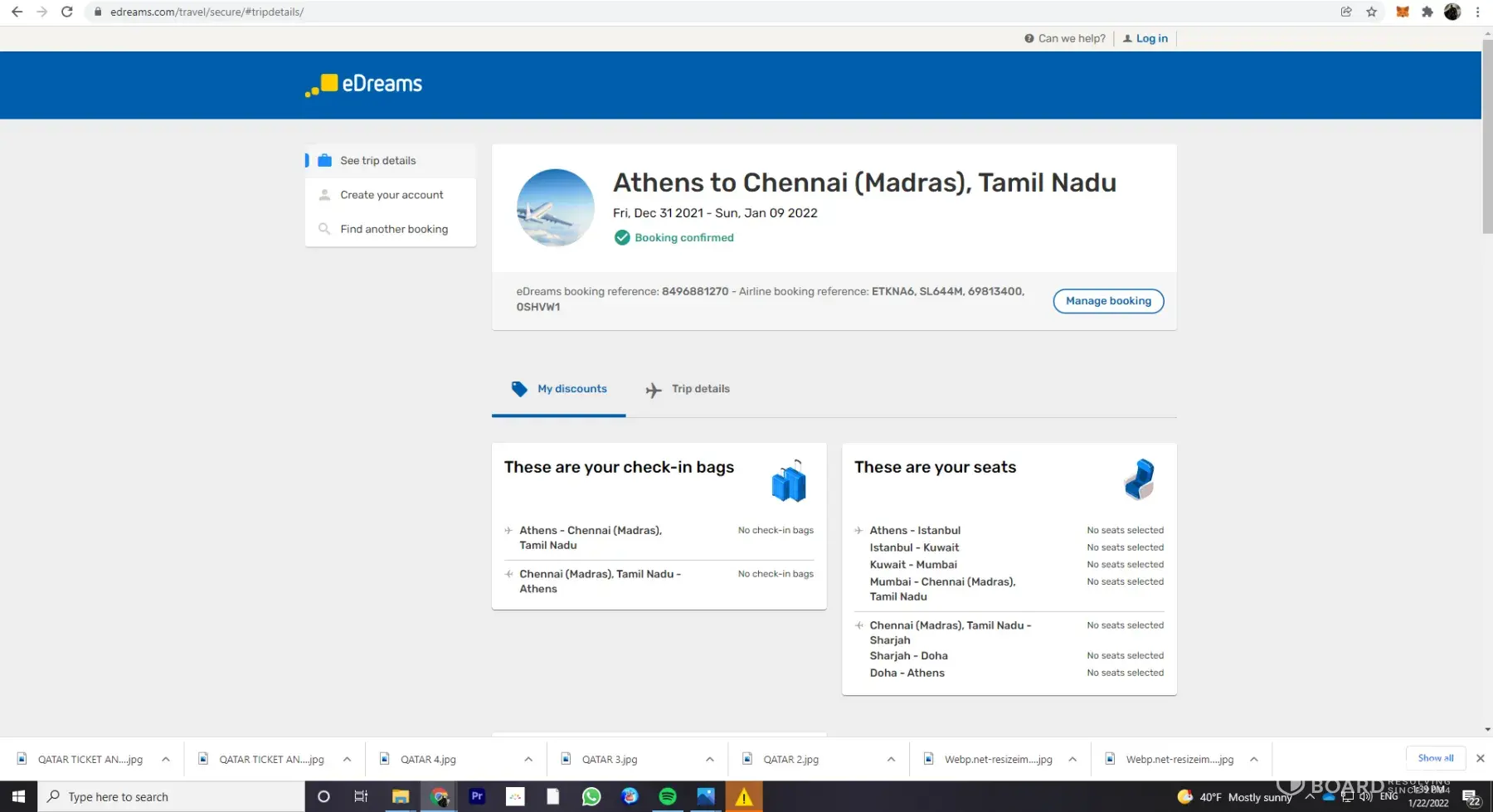Click the share page icon in address bar
This screenshot has height=812, width=1493.
1346,12
